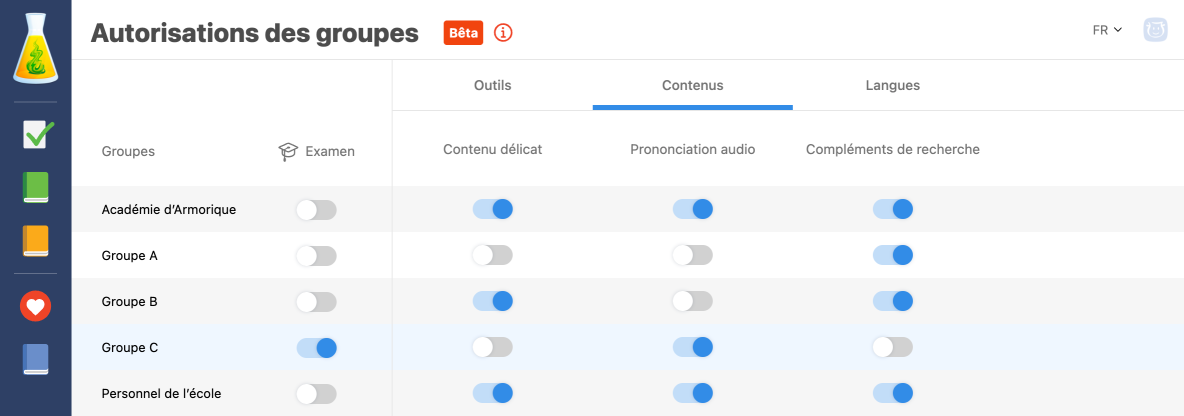Enable Contenu délicat toggle for Groupe A
This screenshot has width=1184, height=416.
492,256
